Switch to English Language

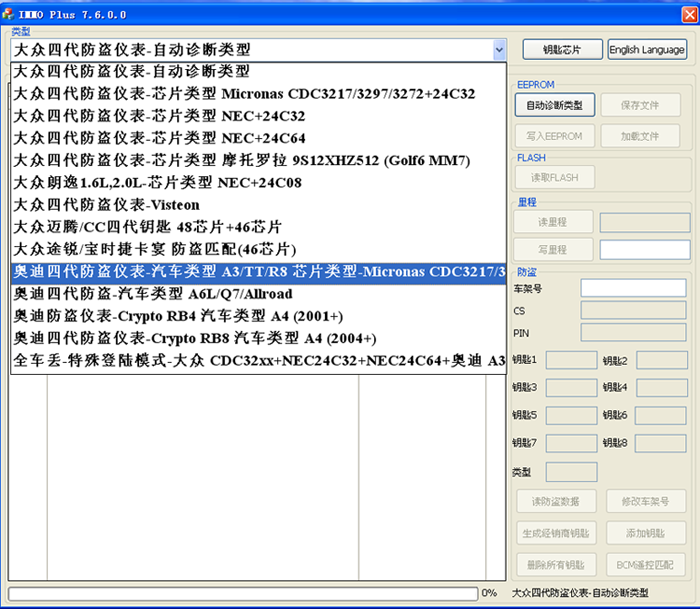pyautogui.click(x=647, y=49)
